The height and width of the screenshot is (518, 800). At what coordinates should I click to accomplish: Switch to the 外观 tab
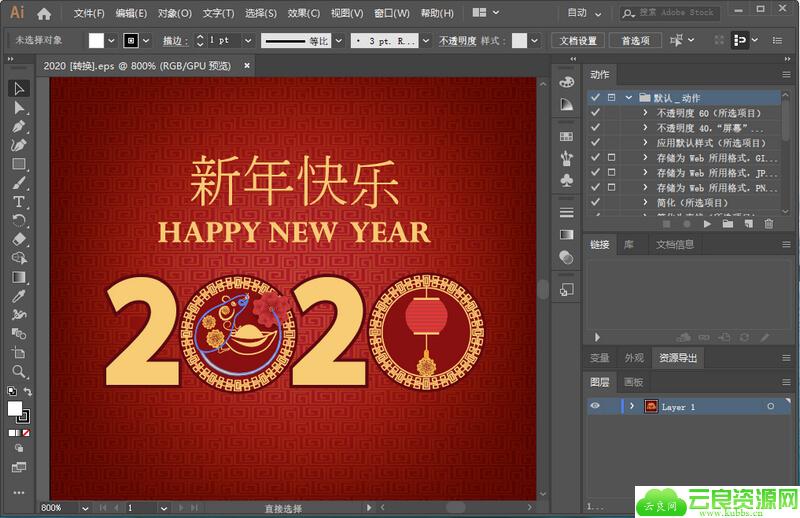pyautogui.click(x=634, y=358)
